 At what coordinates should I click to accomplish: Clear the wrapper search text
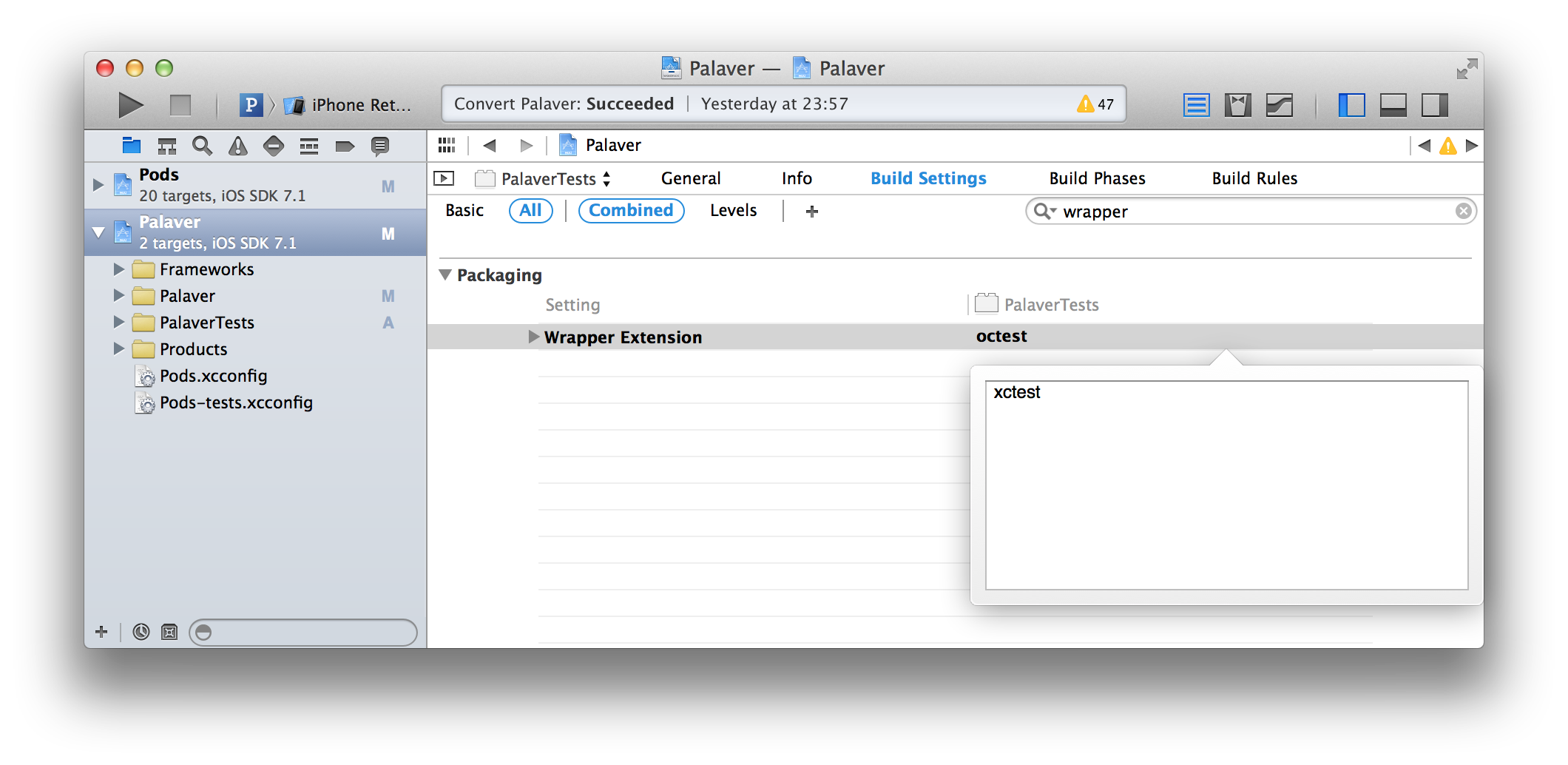coord(1463,212)
